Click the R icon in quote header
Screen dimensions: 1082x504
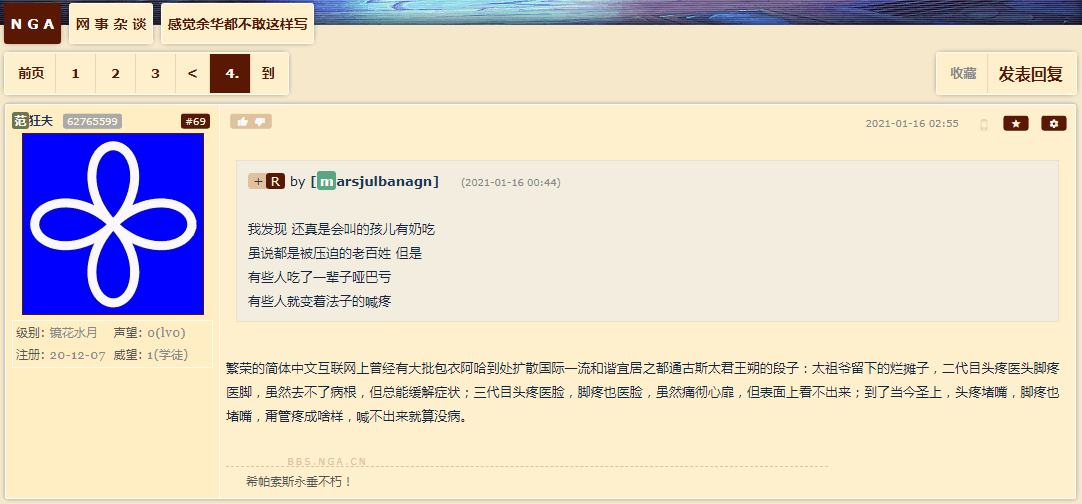(275, 182)
